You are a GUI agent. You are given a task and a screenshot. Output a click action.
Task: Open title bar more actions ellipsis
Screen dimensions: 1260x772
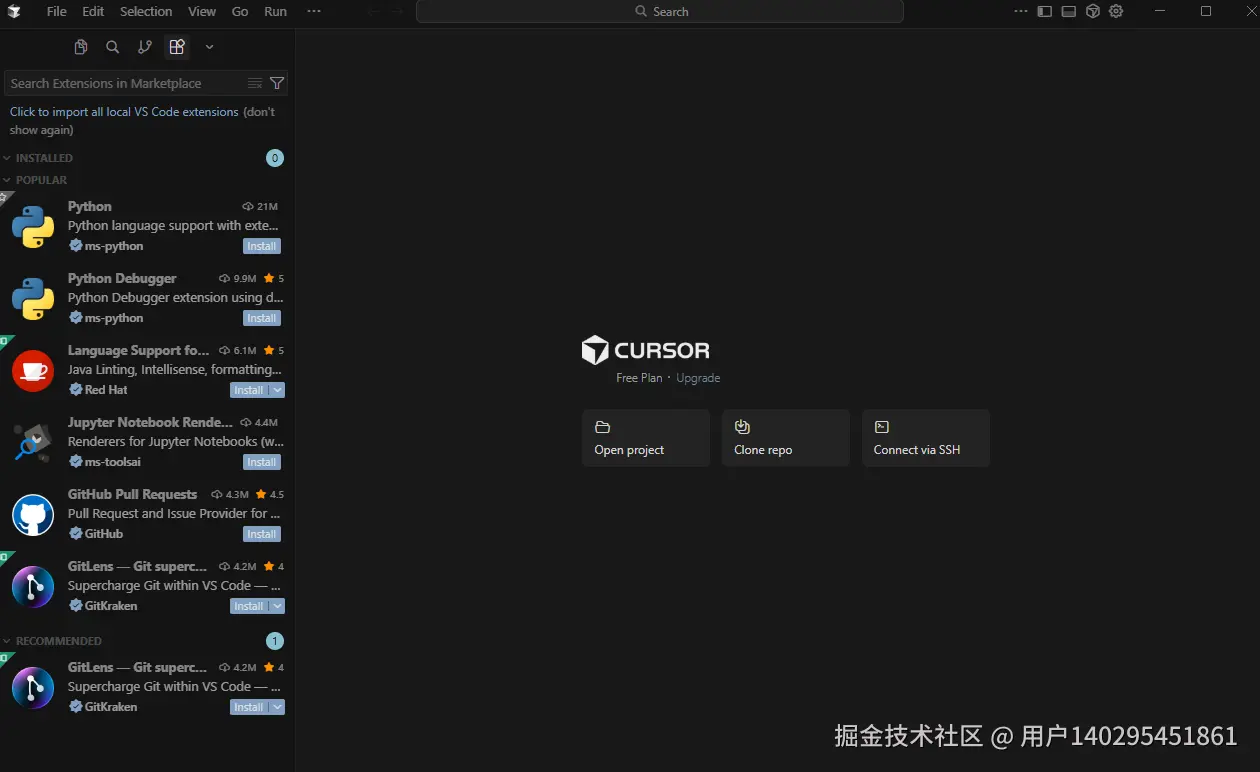(x=1021, y=12)
